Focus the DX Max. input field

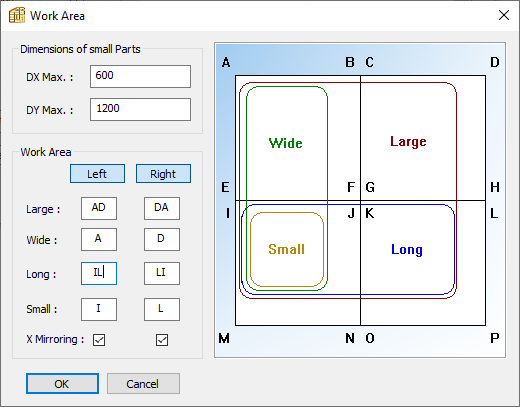pyautogui.click(x=140, y=76)
